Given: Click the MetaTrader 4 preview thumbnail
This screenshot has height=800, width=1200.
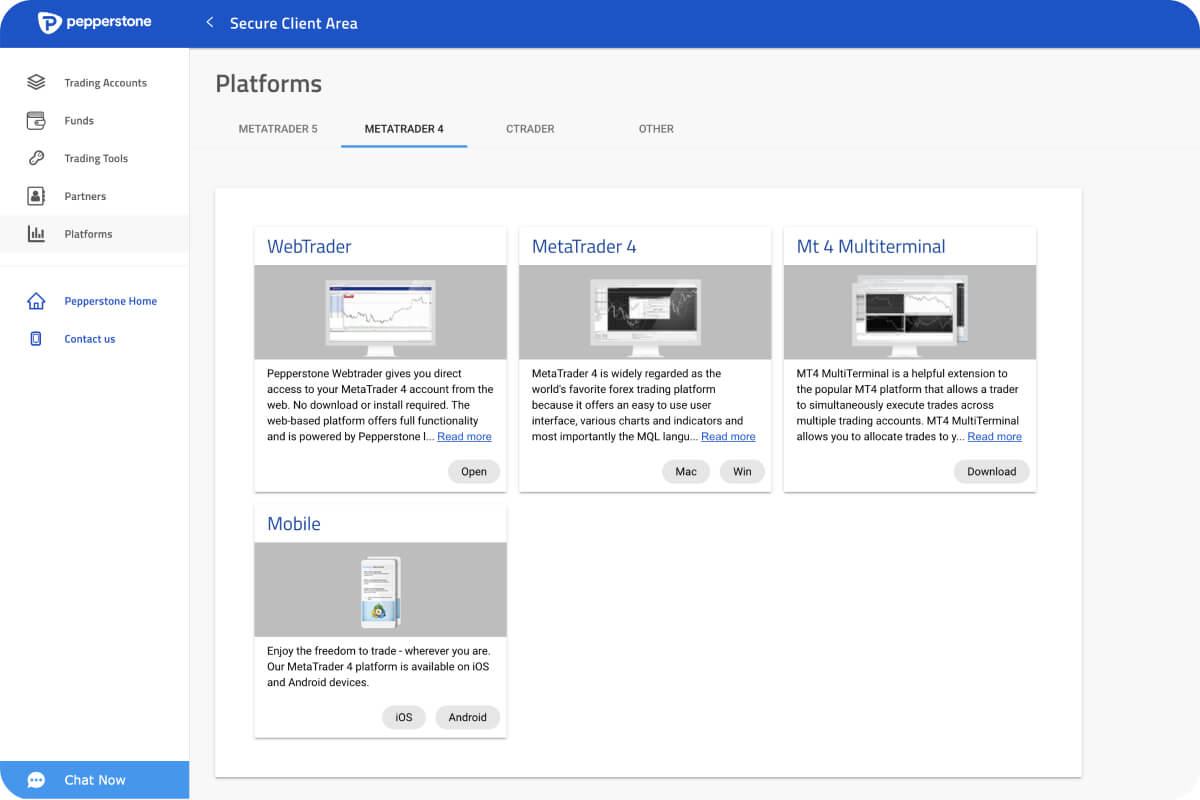Looking at the screenshot, I should point(645,312).
